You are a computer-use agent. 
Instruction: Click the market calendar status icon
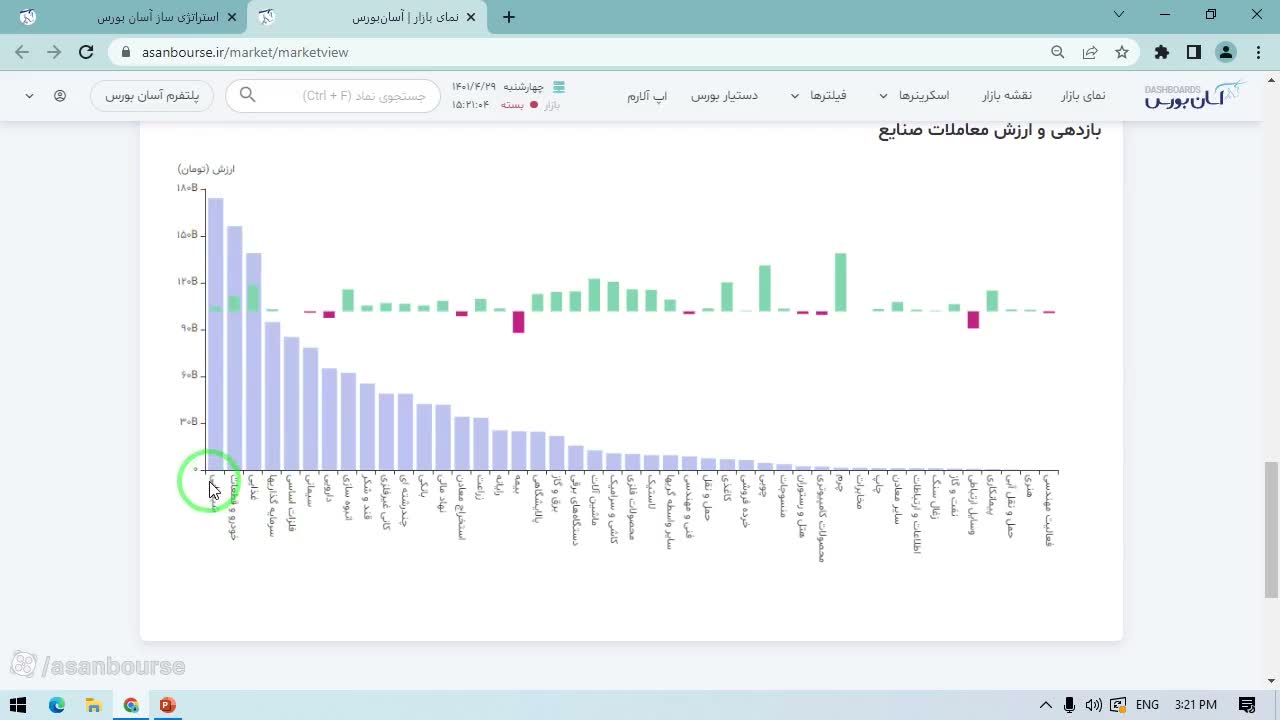(x=559, y=87)
